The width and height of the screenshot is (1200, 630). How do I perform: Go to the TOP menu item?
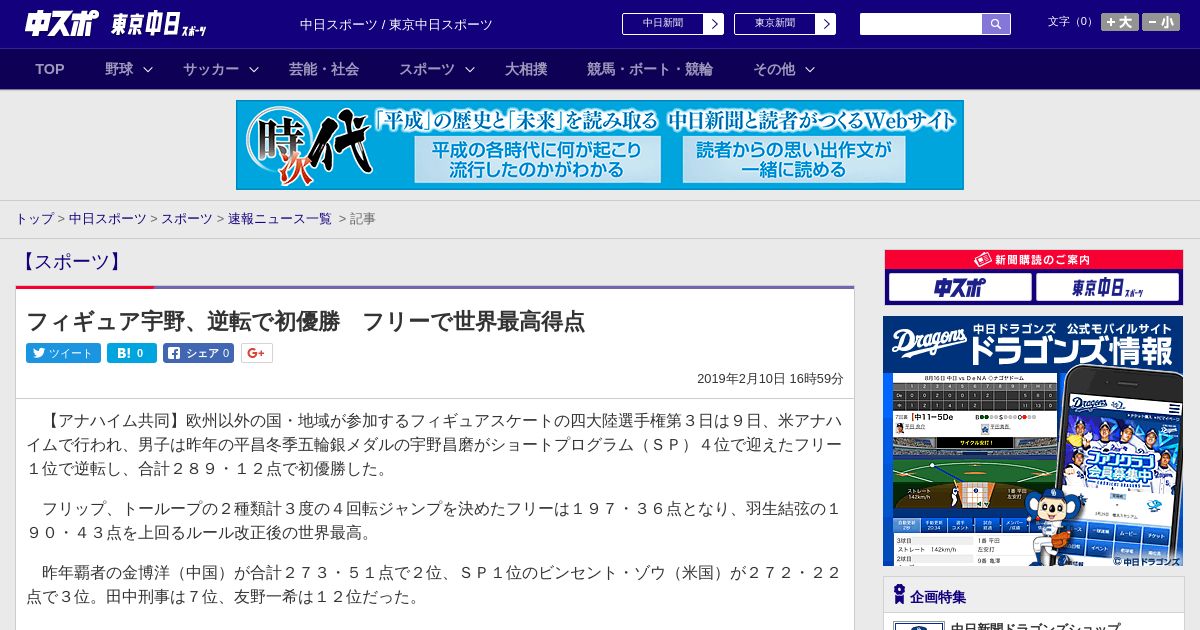(50, 69)
